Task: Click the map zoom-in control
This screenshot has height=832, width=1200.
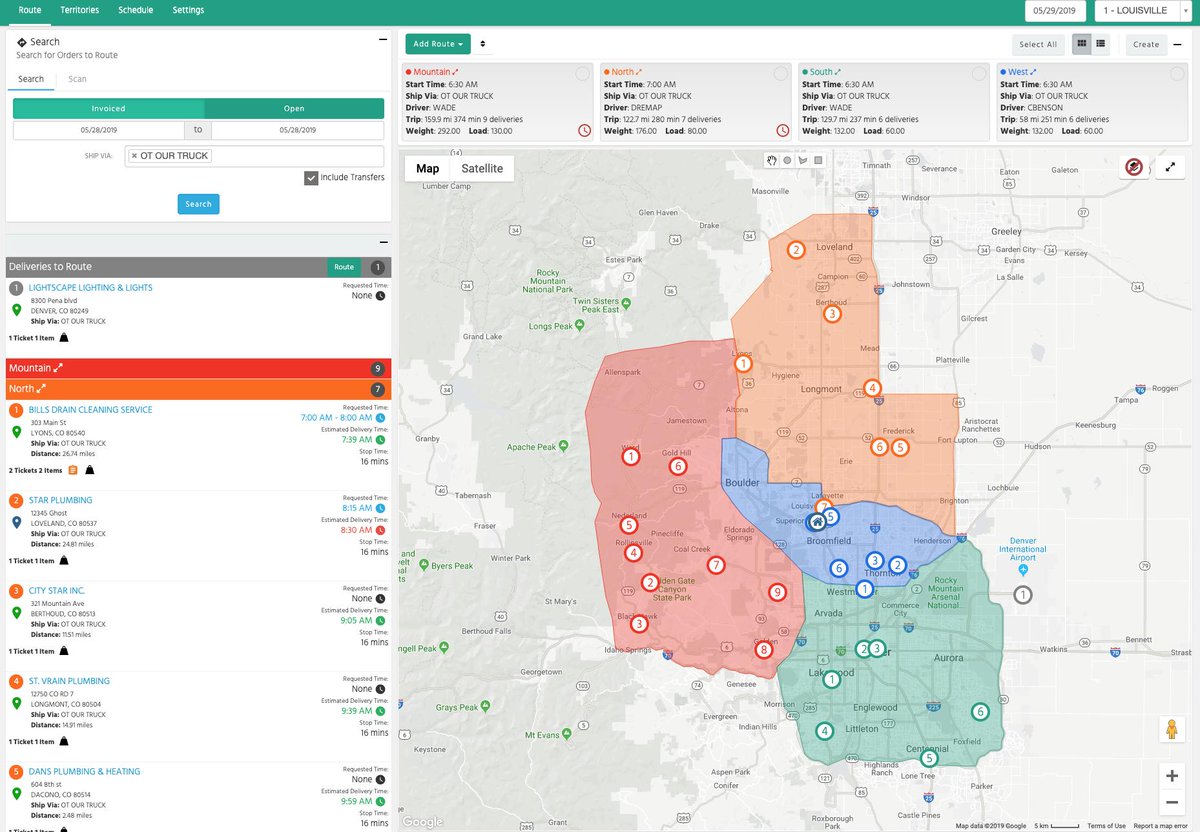Action: (1171, 775)
